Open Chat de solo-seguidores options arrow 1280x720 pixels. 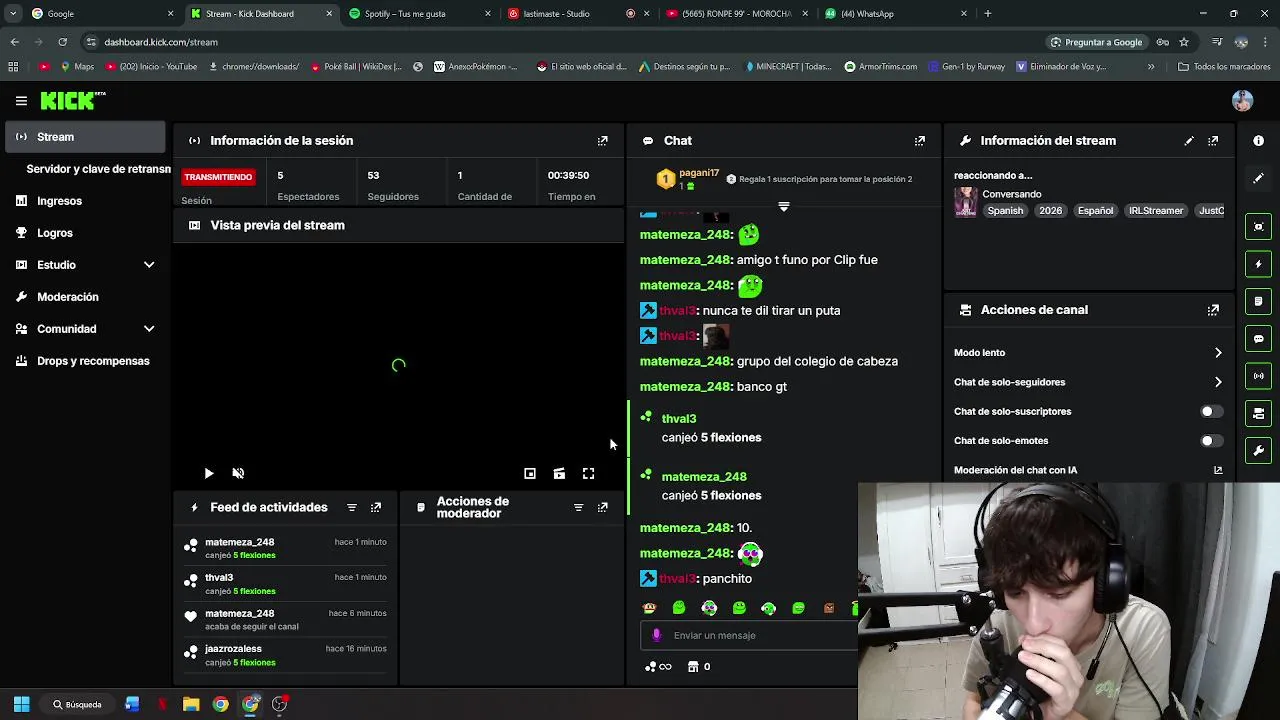[x=1218, y=382]
